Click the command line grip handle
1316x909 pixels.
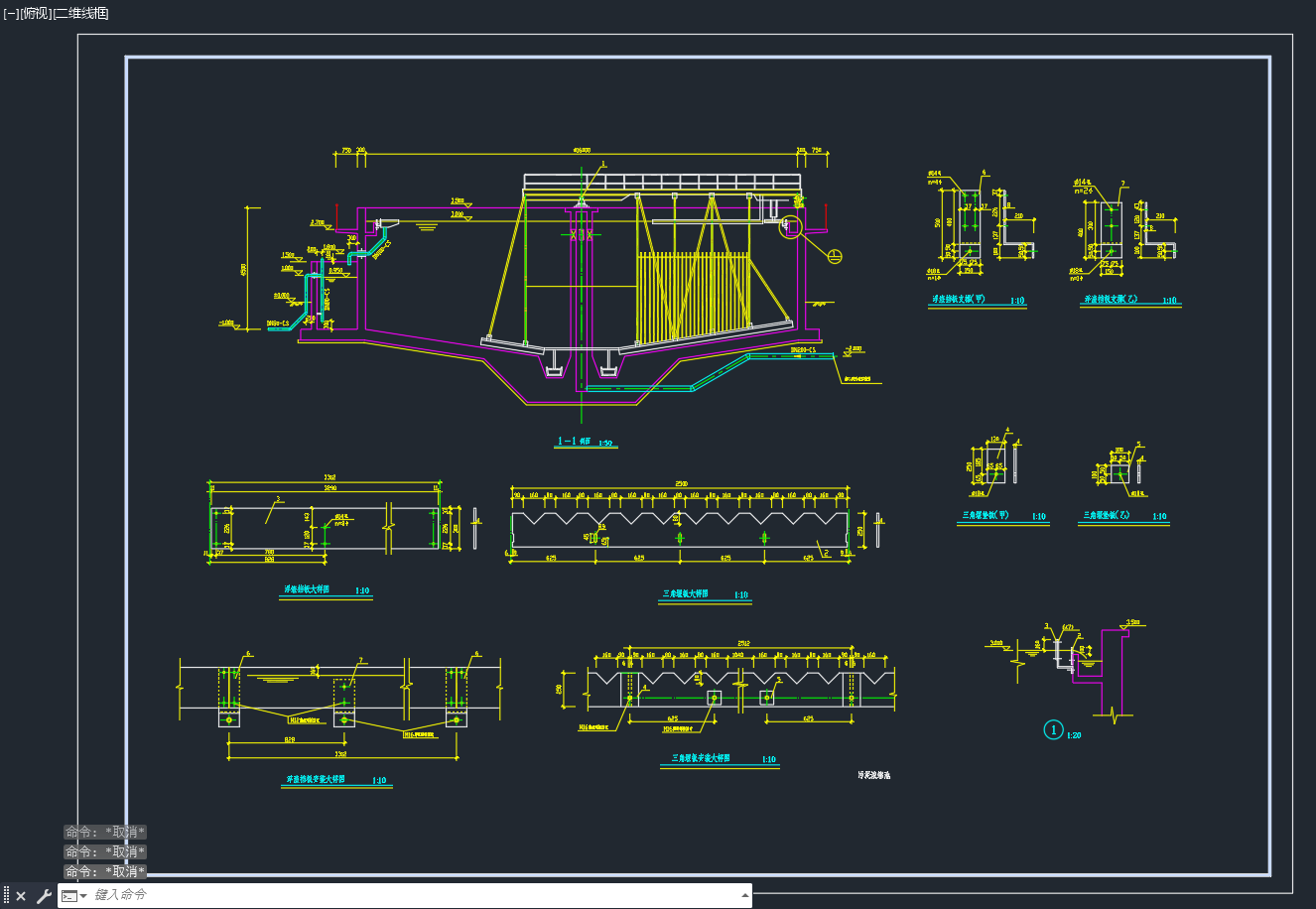coord(6,895)
